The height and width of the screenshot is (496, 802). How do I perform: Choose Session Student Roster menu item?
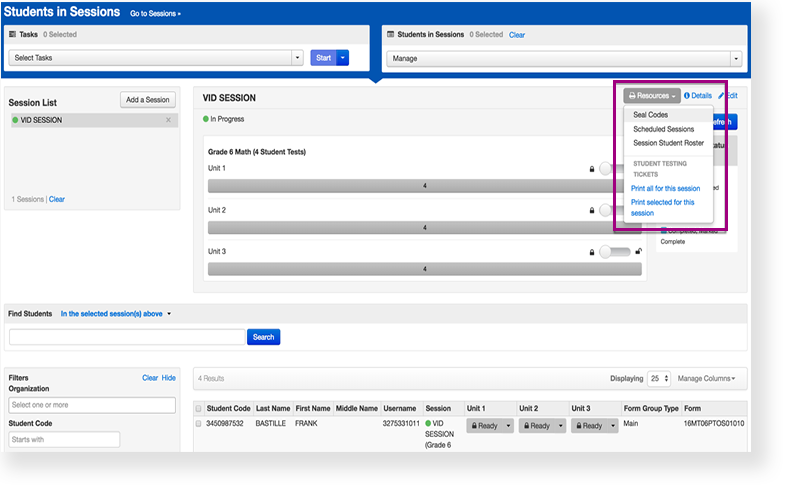point(668,143)
